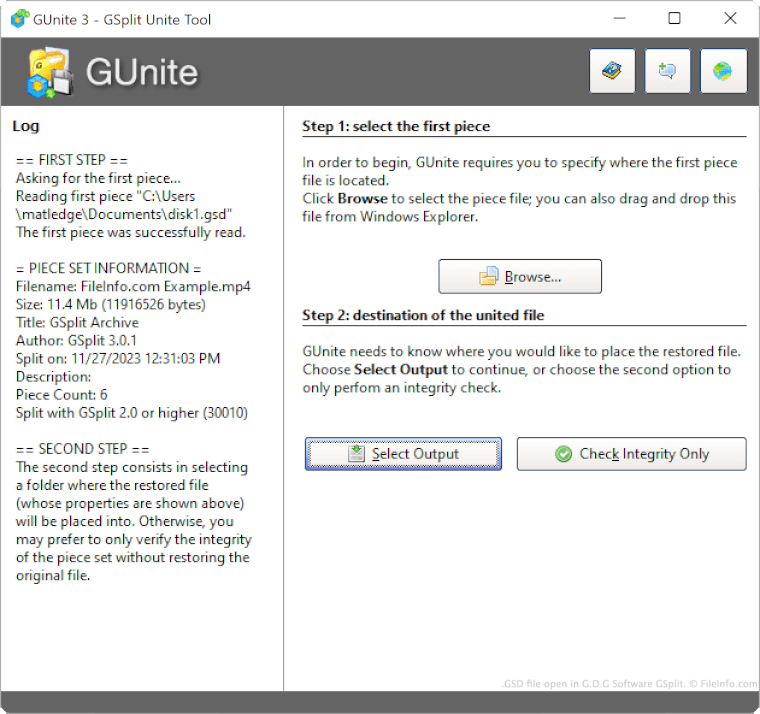Viewport: 760px width, 714px height.
Task: Open the help book icon button
Action: [x=612, y=71]
